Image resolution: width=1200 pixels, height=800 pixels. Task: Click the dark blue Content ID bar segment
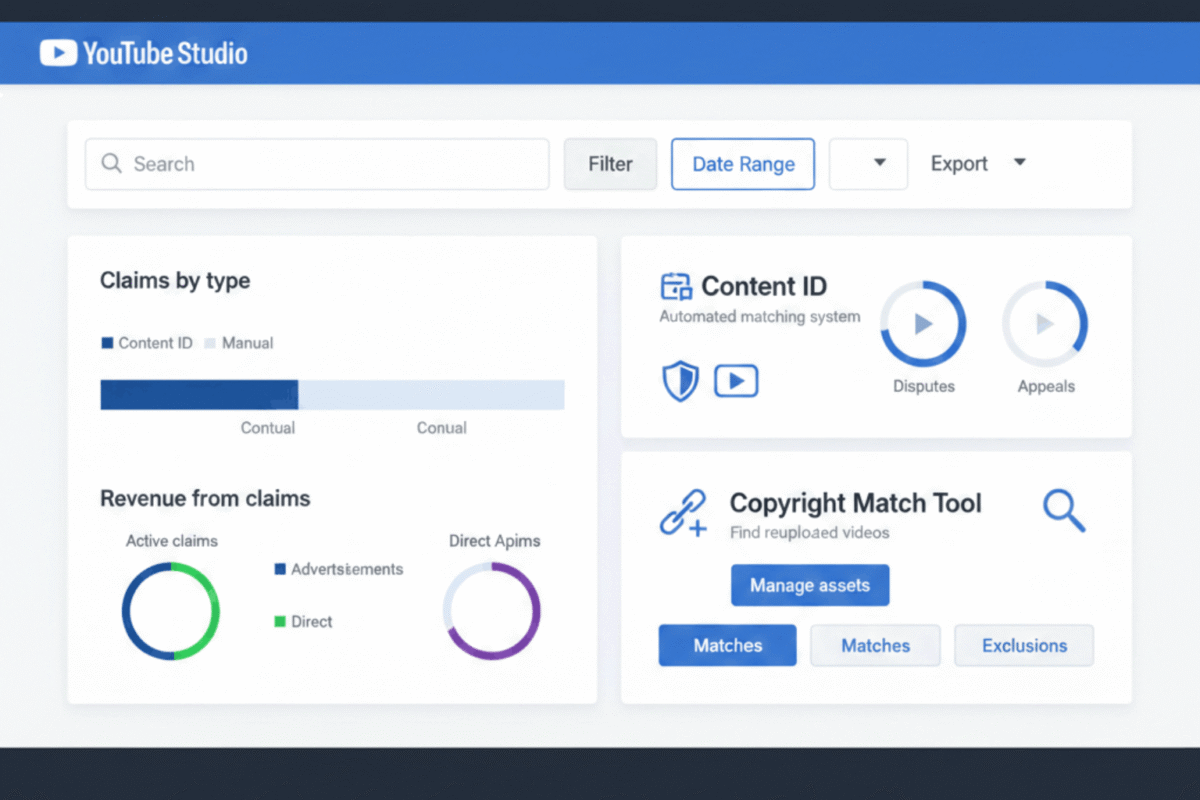coord(199,394)
